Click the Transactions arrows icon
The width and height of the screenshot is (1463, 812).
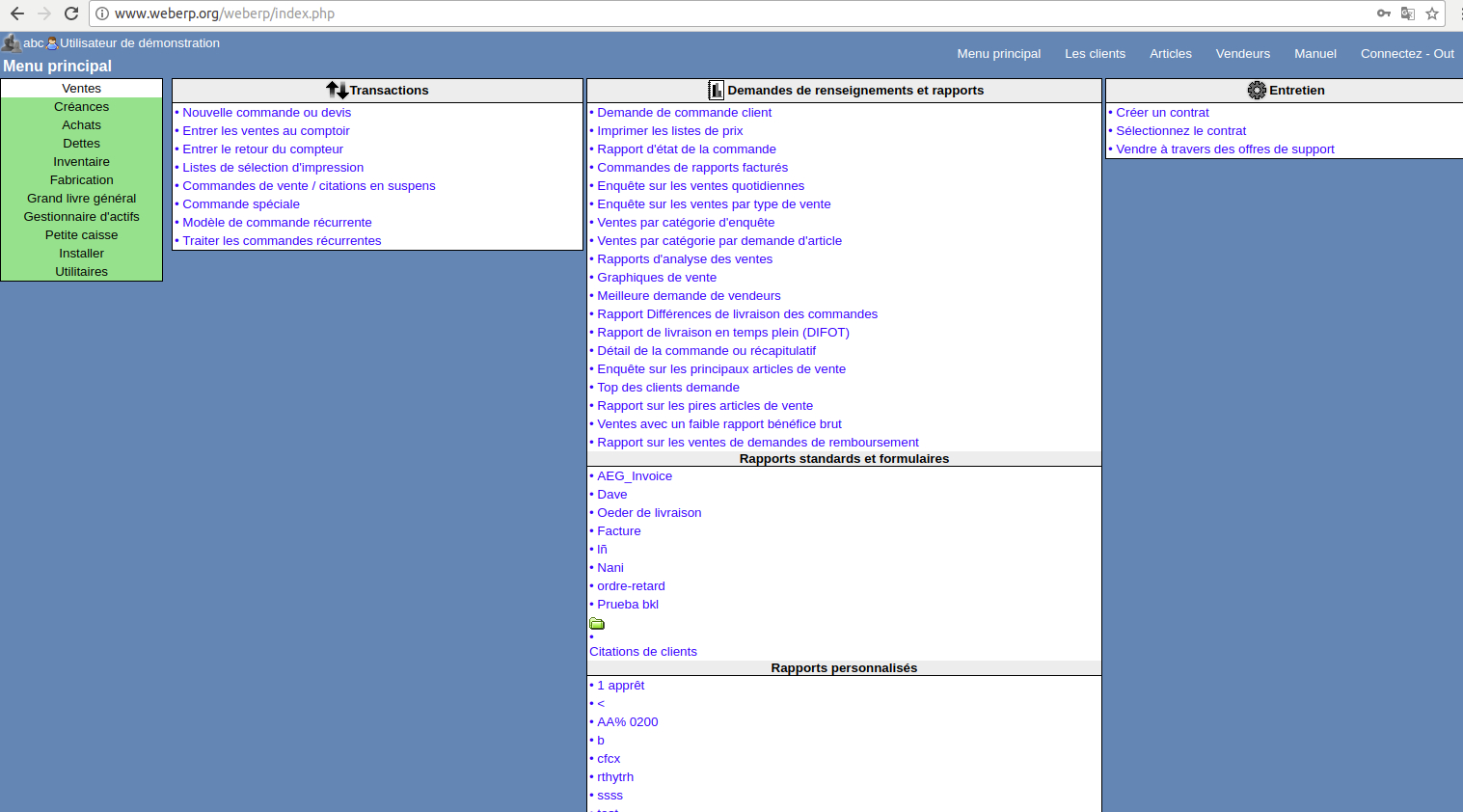(x=337, y=90)
